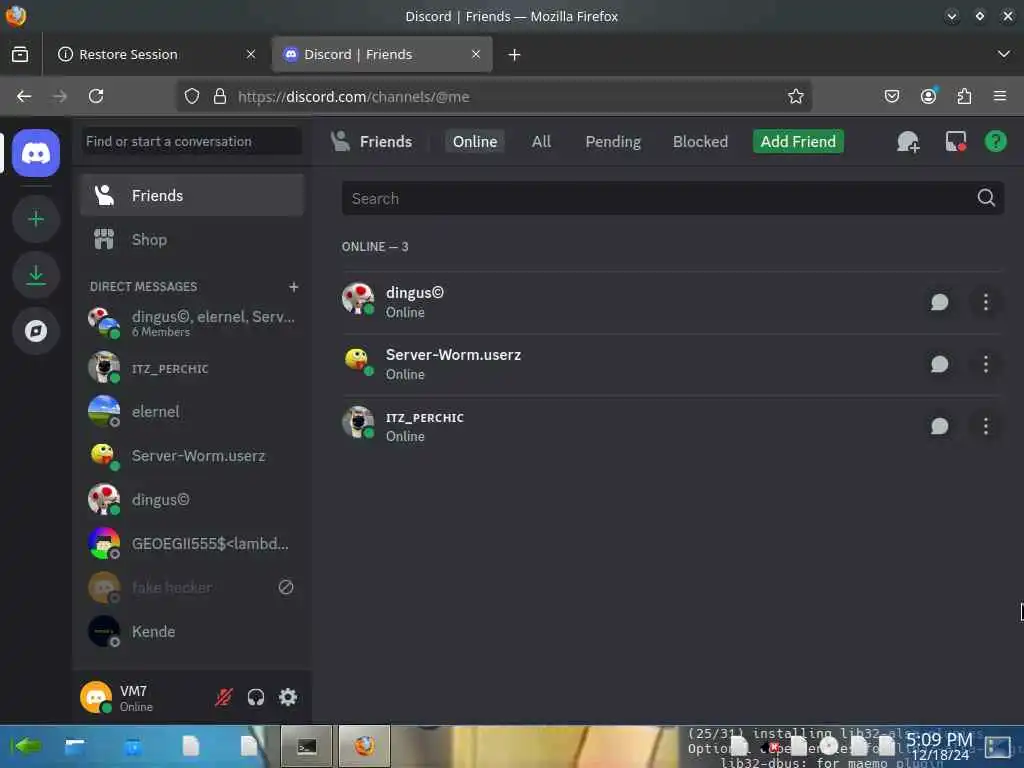1024x768 pixels.
Task: Open Discord home direct messages icon
Action: pos(36,153)
